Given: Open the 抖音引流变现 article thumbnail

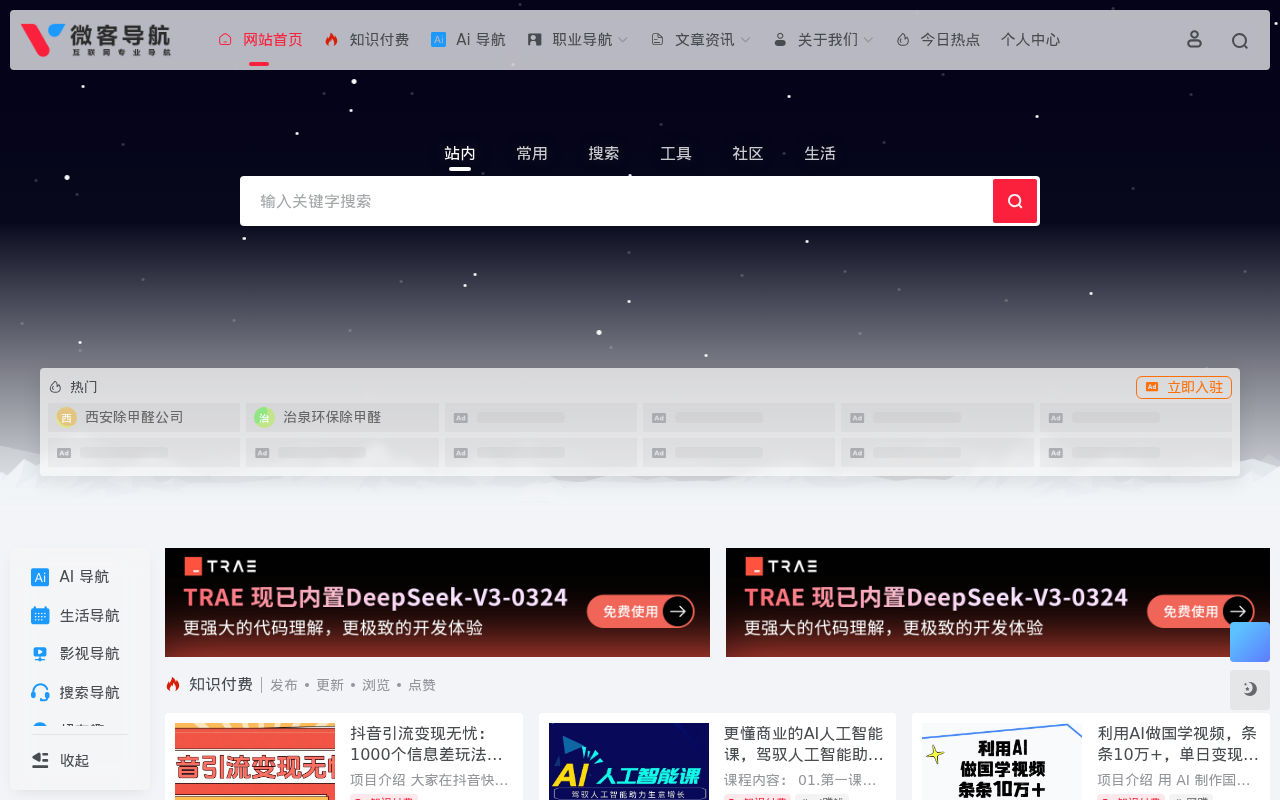Looking at the screenshot, I should [x=255, y=761].
